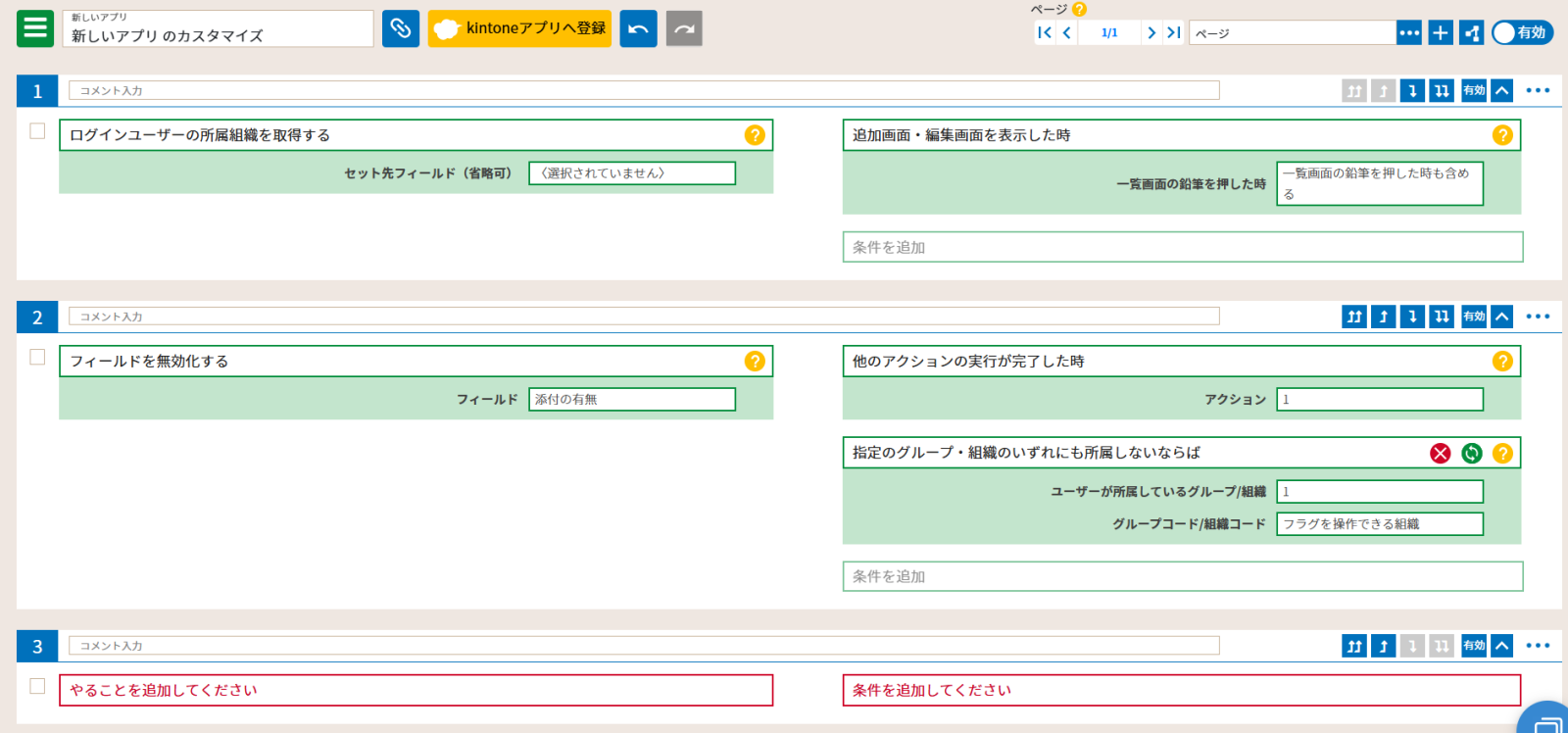Open the page options three-dot menu
The image size is (1568, 733).
(1408, 32)
